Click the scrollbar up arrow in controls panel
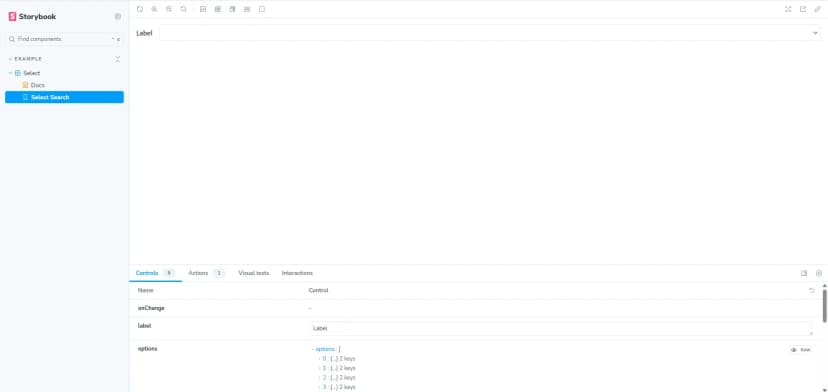The image size is (828, 392). (x=824, y=286)
